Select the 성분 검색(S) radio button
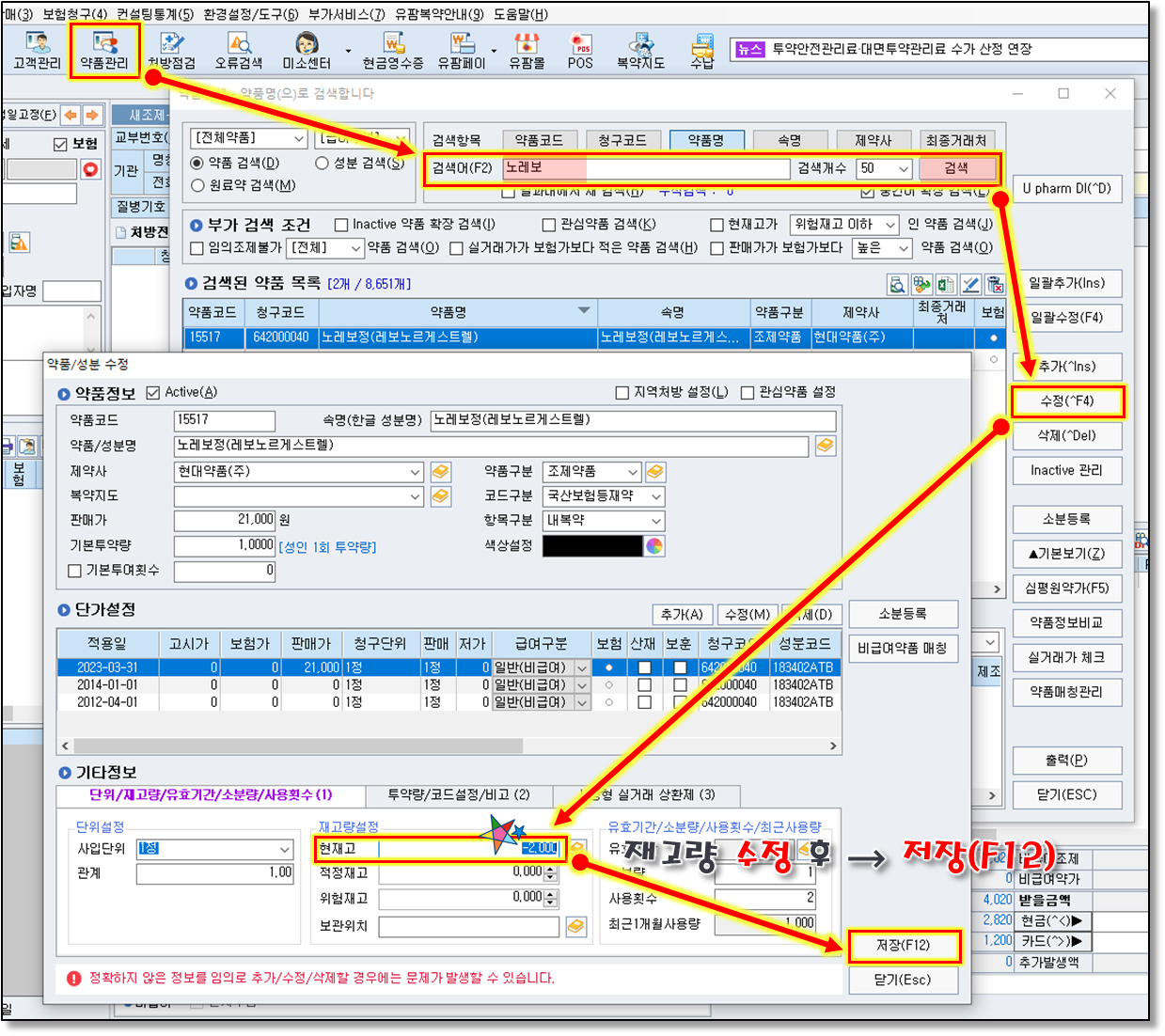 click(322, 163)
